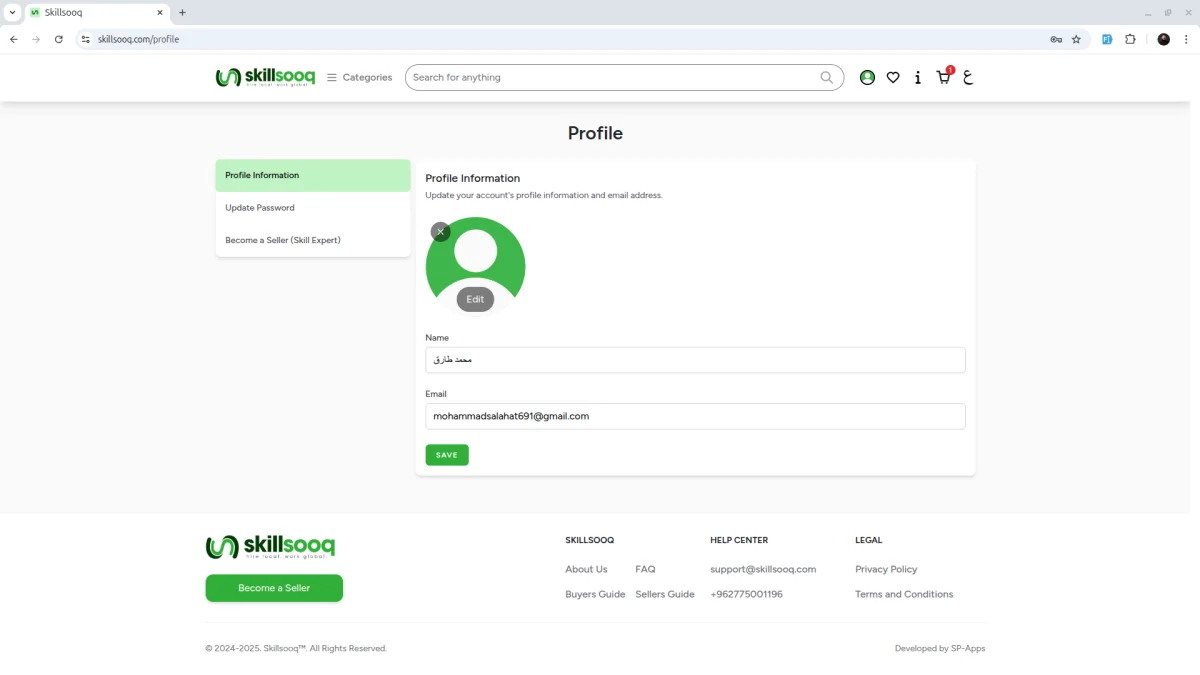Image resolution: width=1200 pixels, height=675 pixels.
Task: Open saved passwords key icon
Action: [x=1056, y=39]
